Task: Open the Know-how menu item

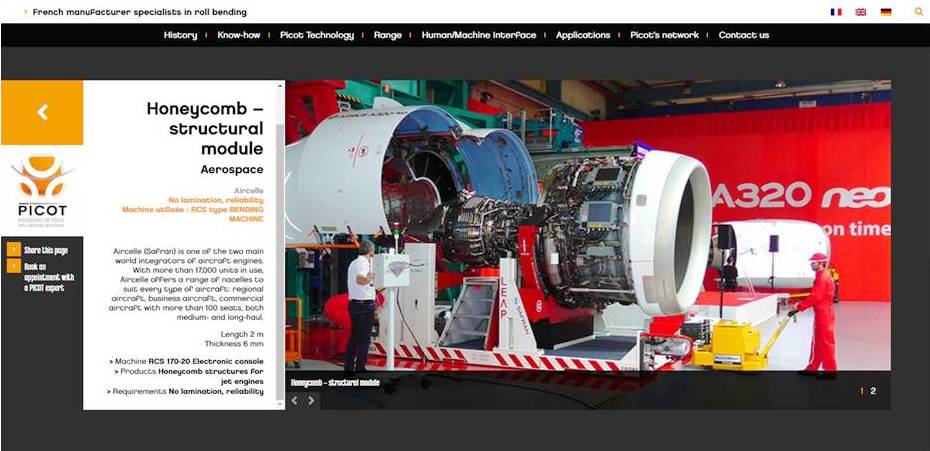Action: pos(238,35)
